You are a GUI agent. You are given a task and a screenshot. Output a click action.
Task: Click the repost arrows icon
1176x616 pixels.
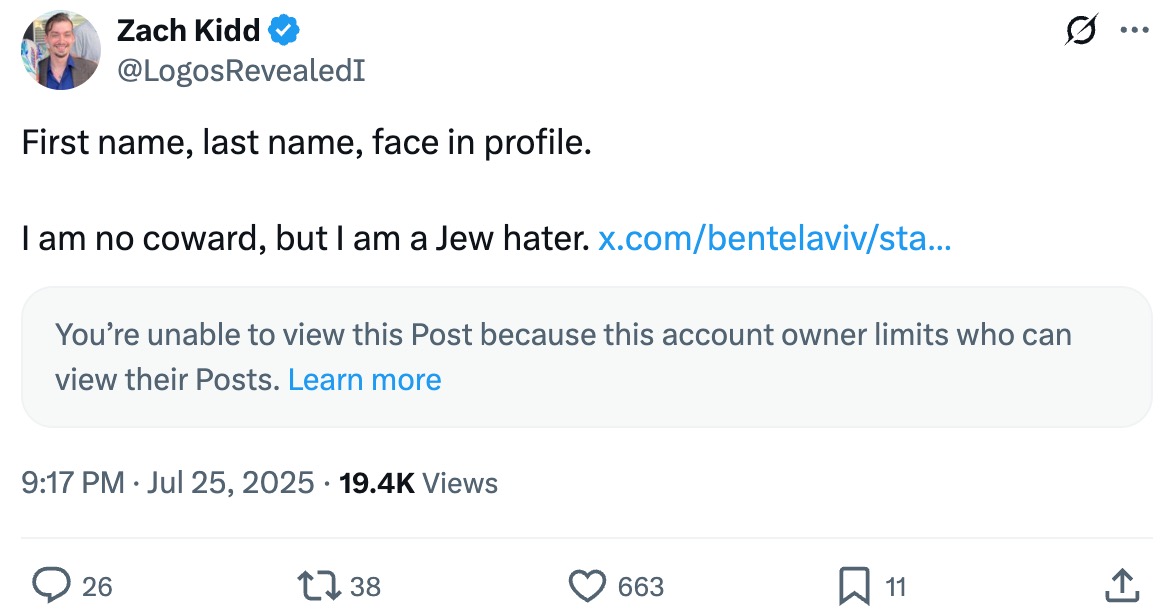(318, 586)
